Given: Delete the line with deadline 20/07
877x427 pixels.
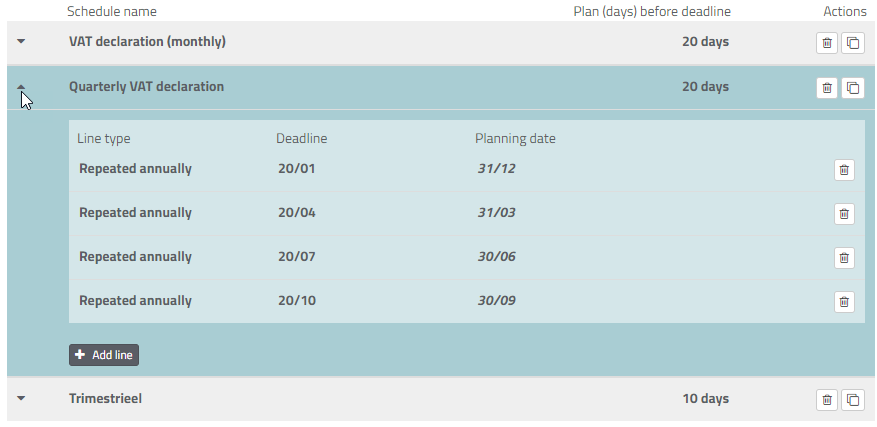Looking at the screenshot, I should pyautogui.click(x=844, y=257).
